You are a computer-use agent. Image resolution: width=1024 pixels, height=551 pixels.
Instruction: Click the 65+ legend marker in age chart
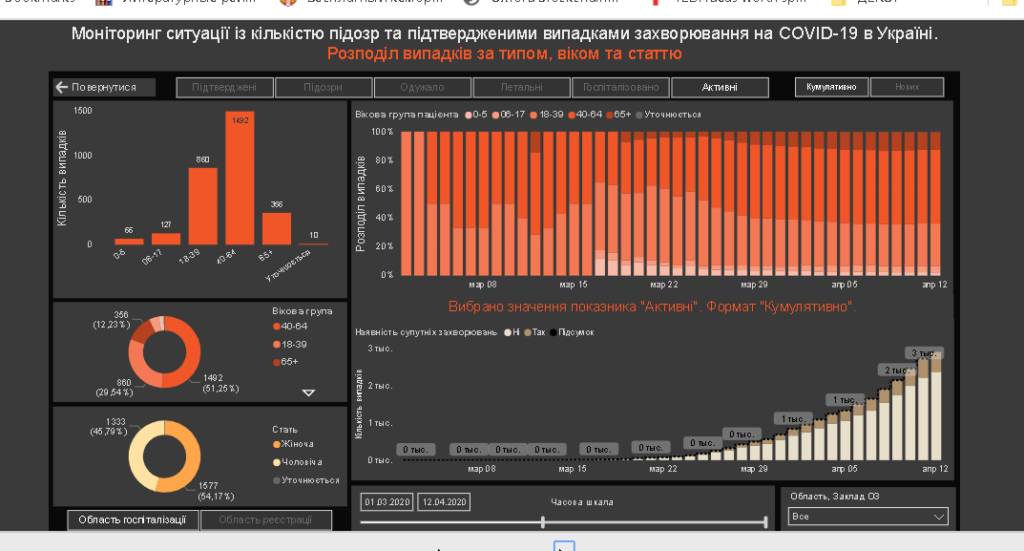point(610,115)
